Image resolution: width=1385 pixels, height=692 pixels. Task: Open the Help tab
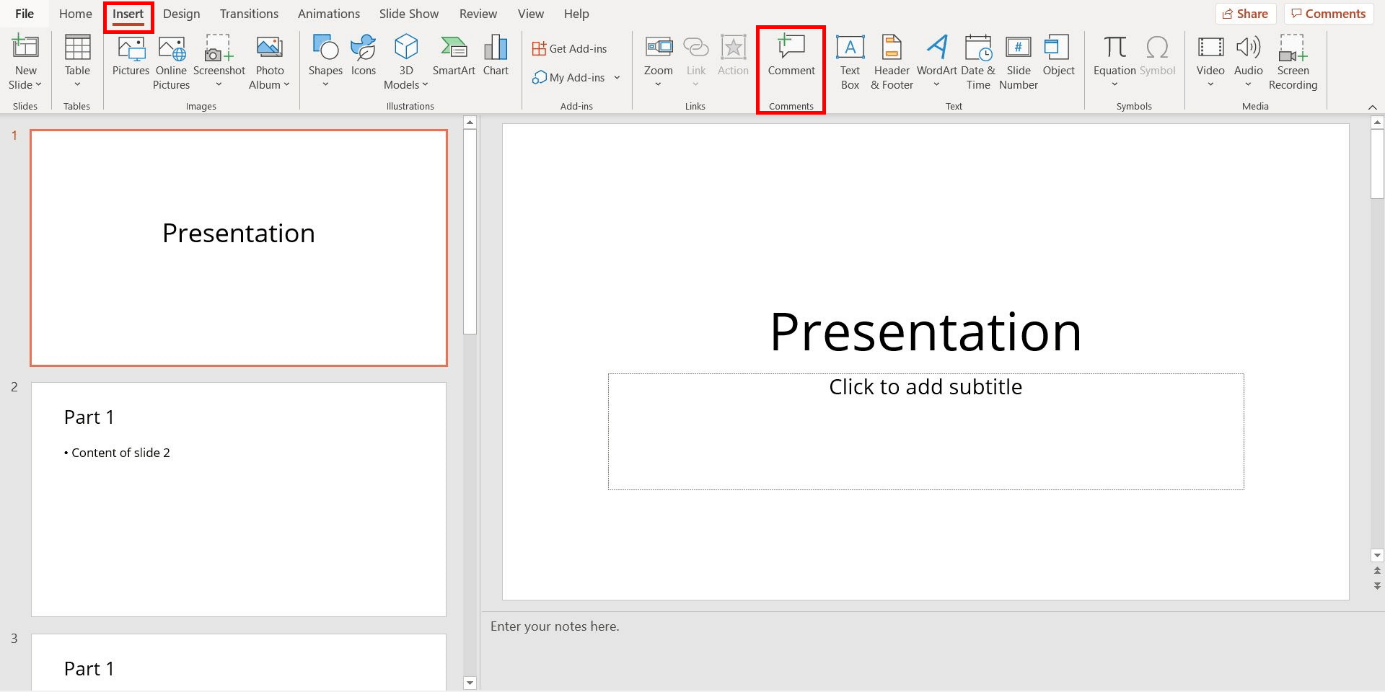tap(576, 14)
